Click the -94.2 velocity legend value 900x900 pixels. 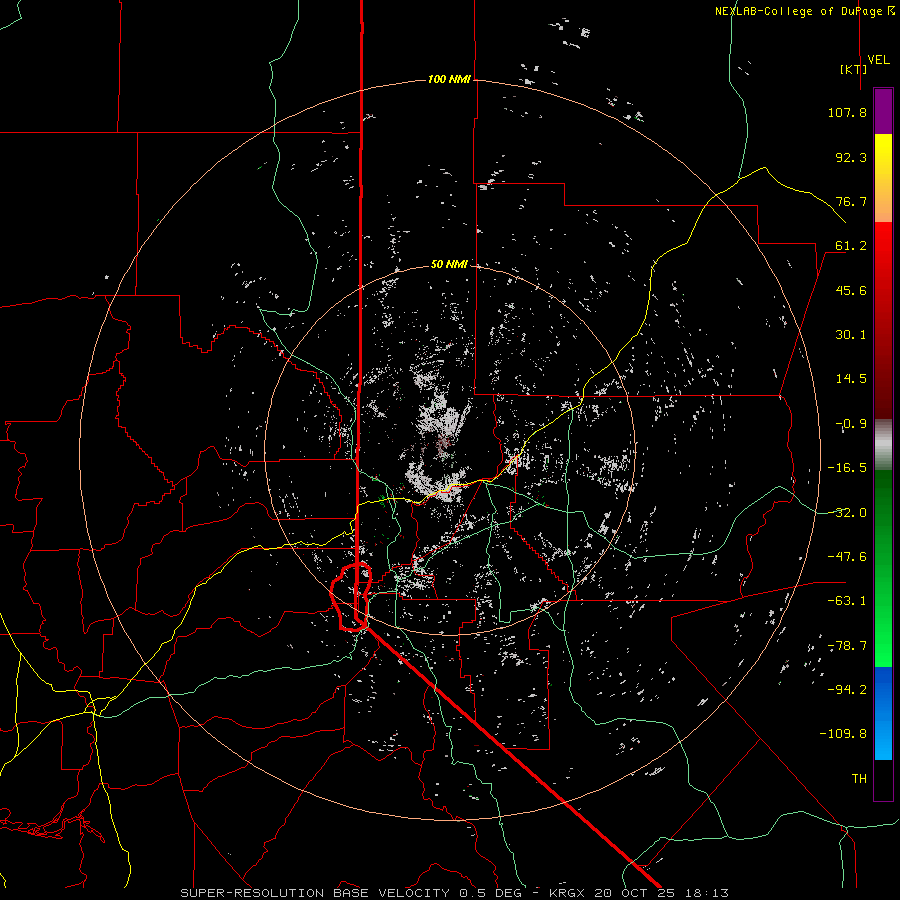coord(847,690)
